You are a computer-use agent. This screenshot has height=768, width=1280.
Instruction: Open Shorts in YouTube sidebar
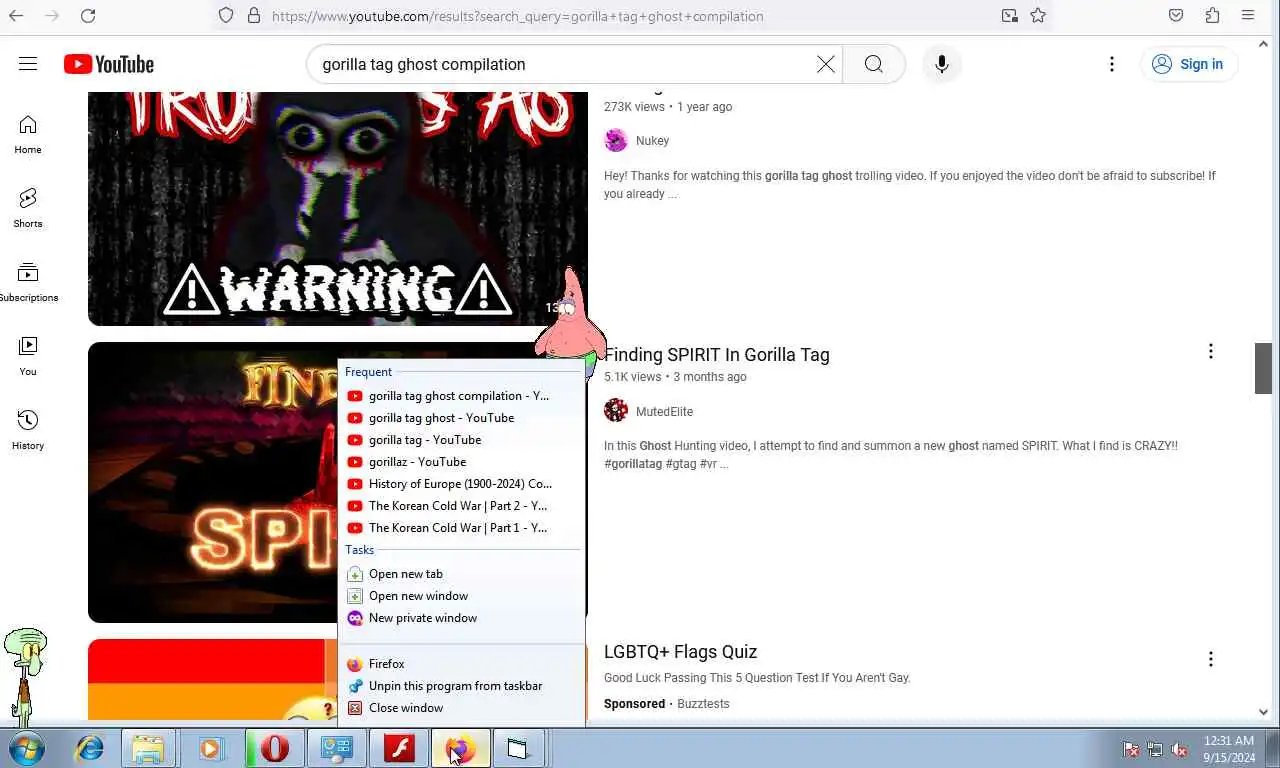coord(28,209)
